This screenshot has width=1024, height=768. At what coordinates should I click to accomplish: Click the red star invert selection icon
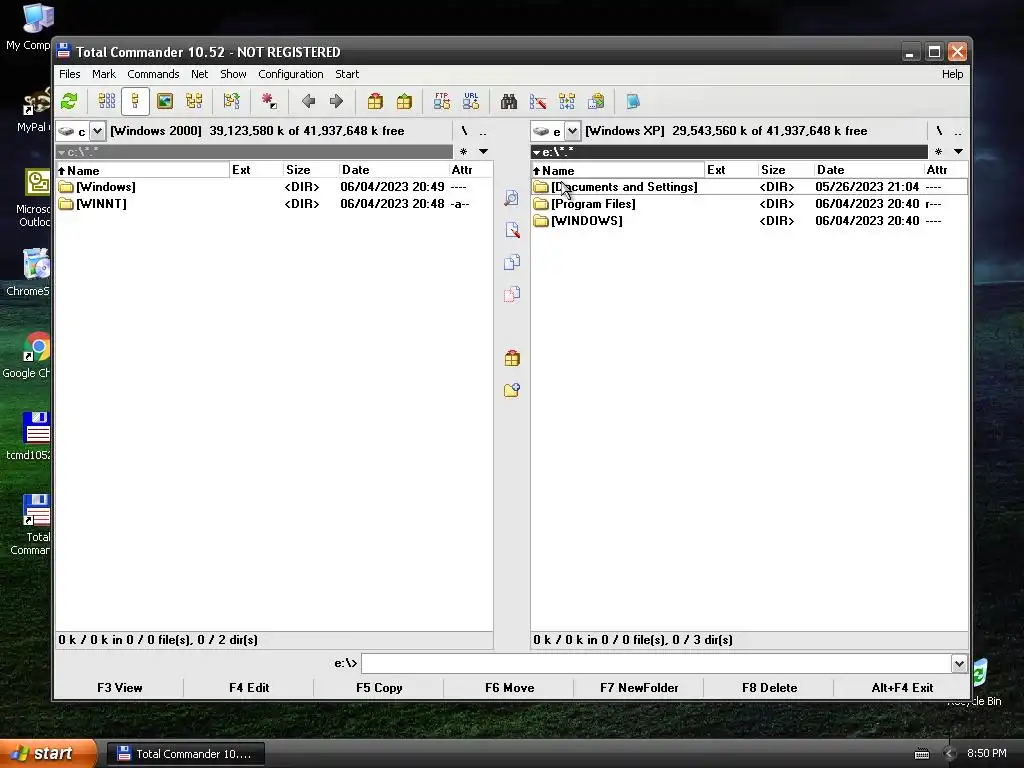269,101
